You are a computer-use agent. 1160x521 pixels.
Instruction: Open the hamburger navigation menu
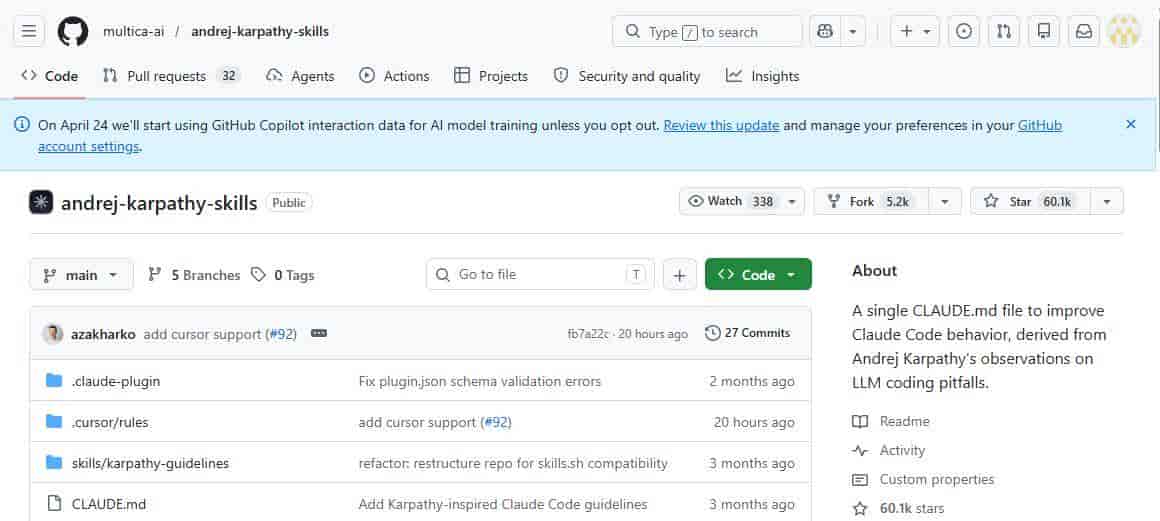(28, 31)
